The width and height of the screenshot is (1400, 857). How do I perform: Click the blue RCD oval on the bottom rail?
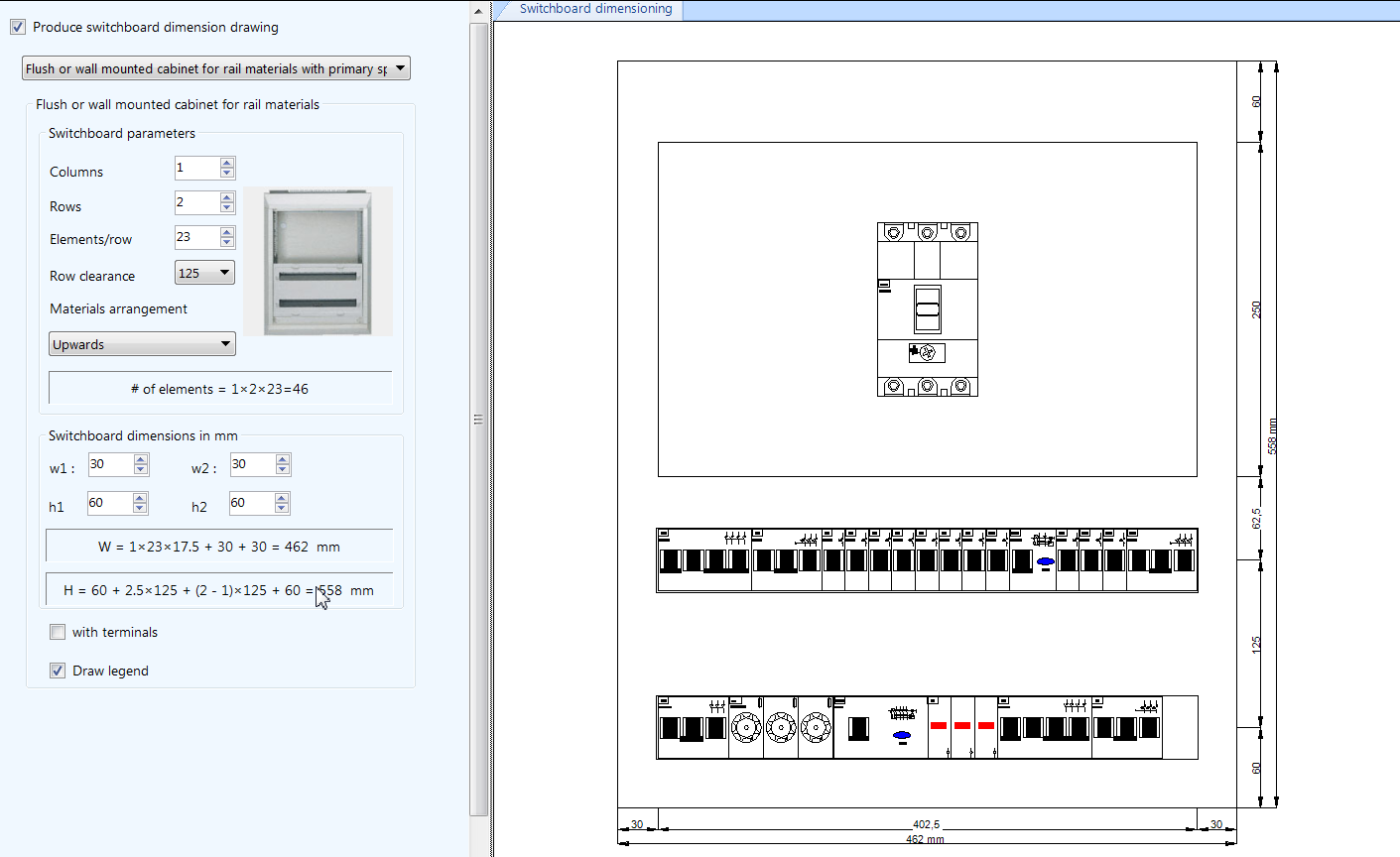pos(902,734)
